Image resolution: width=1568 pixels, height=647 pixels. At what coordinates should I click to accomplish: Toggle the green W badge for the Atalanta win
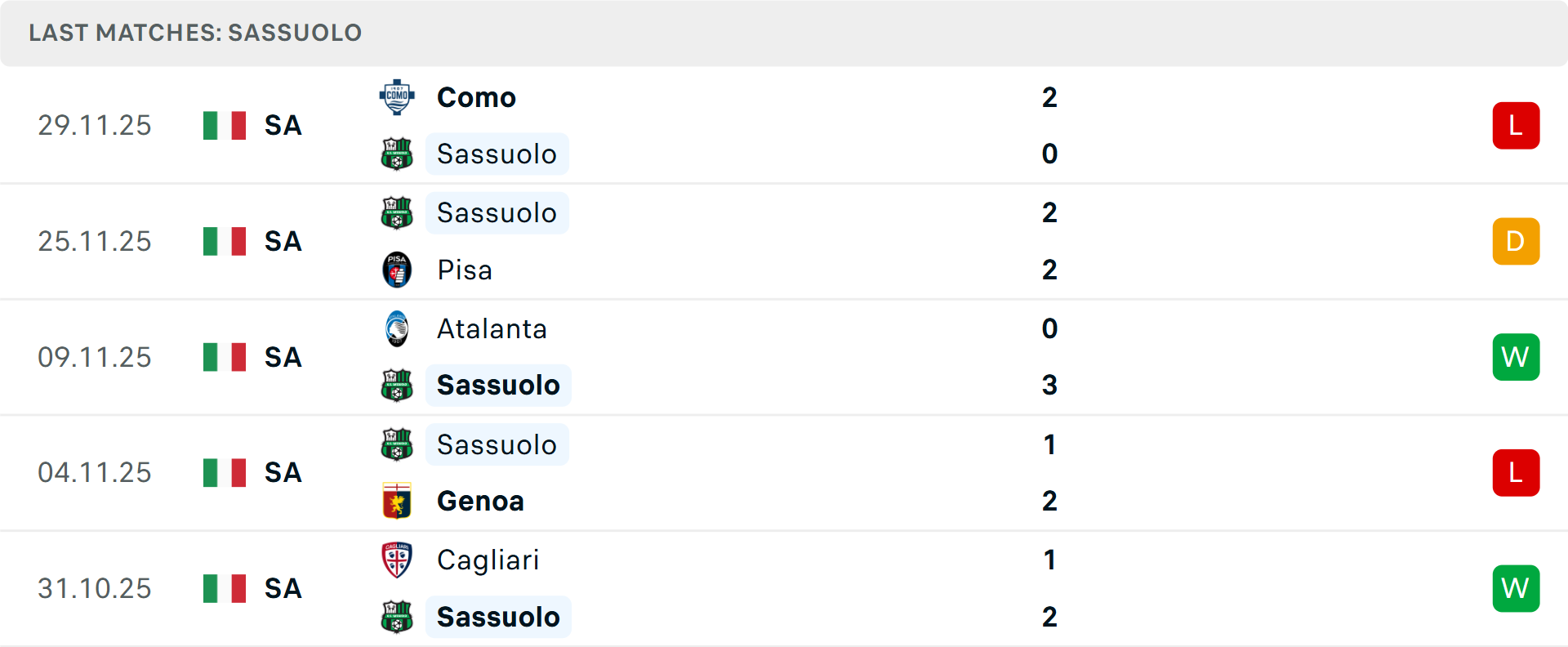pos(1516,357)
